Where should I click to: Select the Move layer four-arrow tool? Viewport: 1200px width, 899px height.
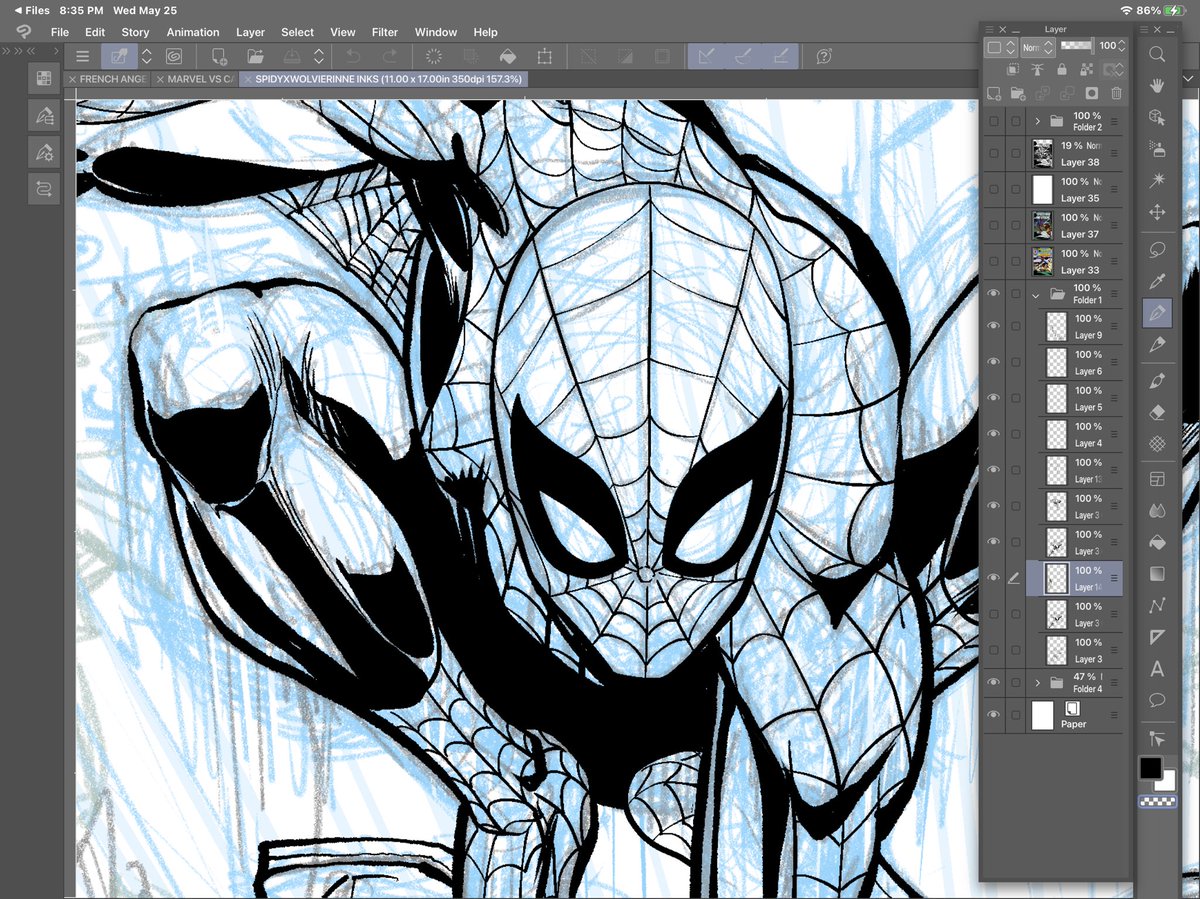pyautogui.click(x=1157, y=212)
